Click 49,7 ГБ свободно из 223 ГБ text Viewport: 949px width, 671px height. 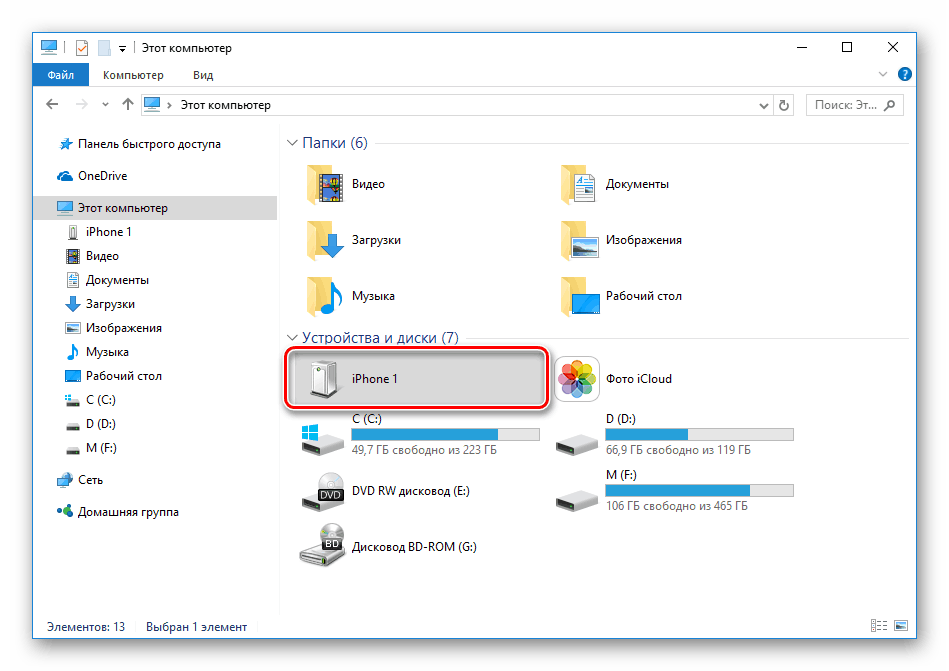[424, 450]
